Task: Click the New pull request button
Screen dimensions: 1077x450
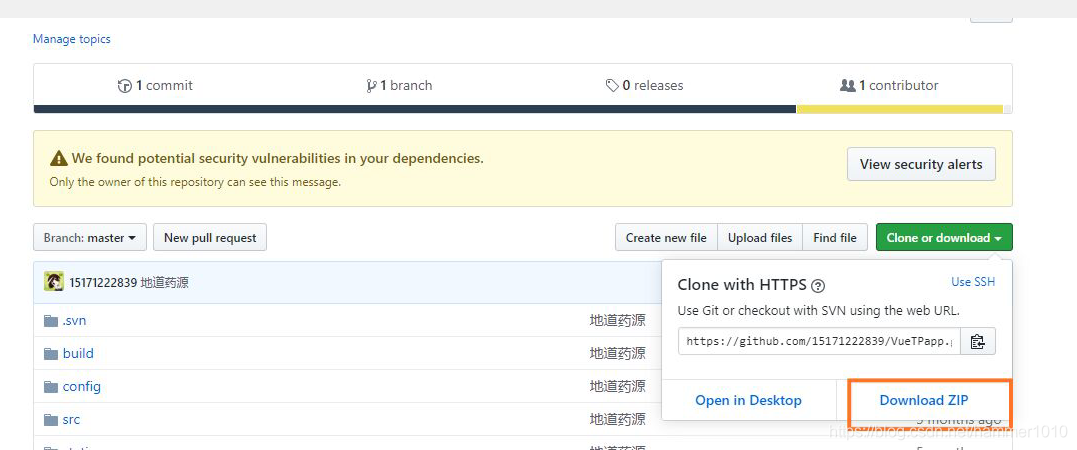Action: 210,238
